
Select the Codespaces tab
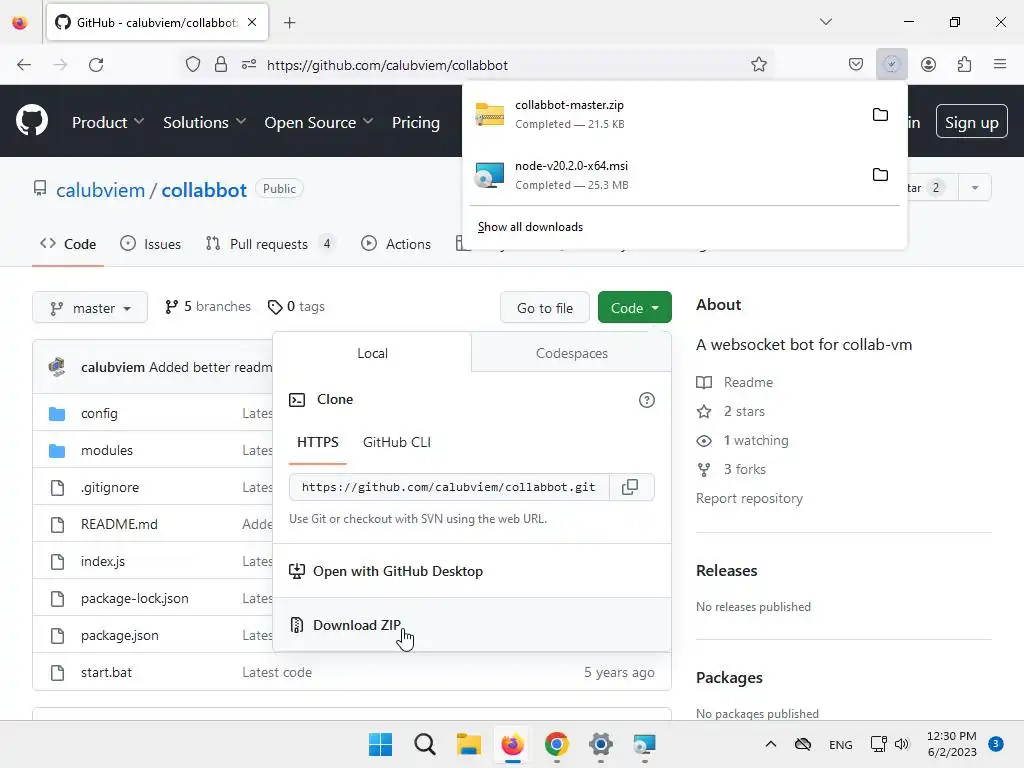[x=571, y=353]
